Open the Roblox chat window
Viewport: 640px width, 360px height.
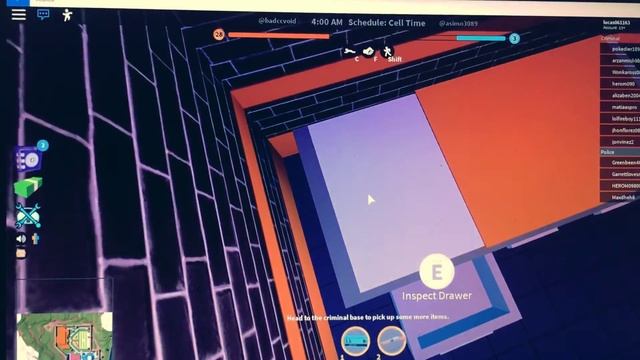(43, 15)
